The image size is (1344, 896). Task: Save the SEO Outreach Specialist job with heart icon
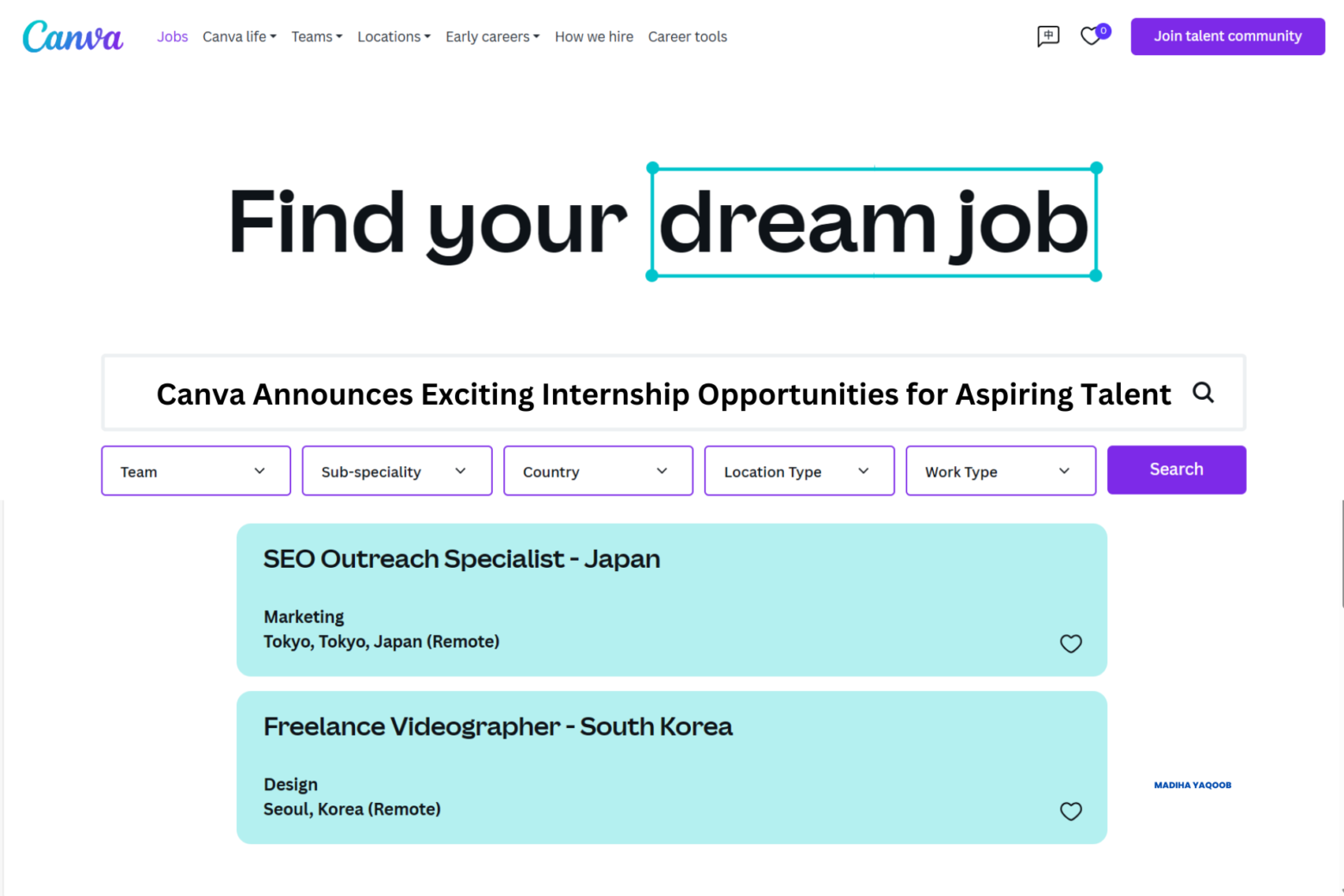click(1071, 644)
